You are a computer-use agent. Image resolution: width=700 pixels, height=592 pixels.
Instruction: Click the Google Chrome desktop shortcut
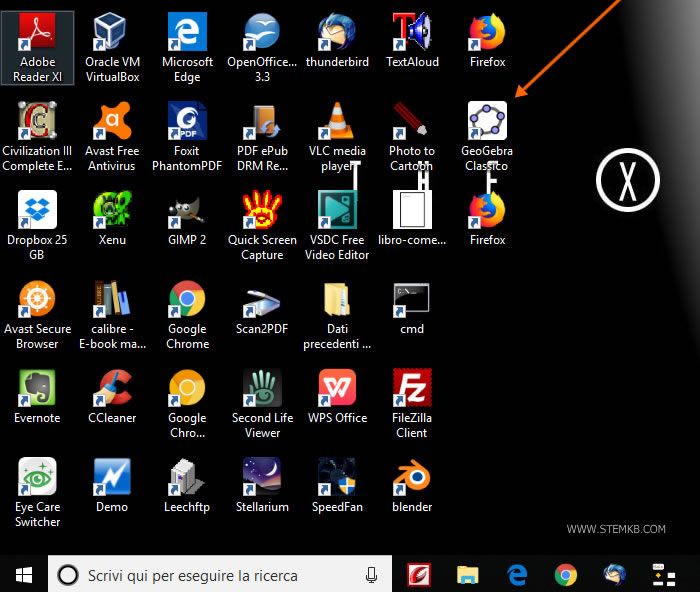187,315
